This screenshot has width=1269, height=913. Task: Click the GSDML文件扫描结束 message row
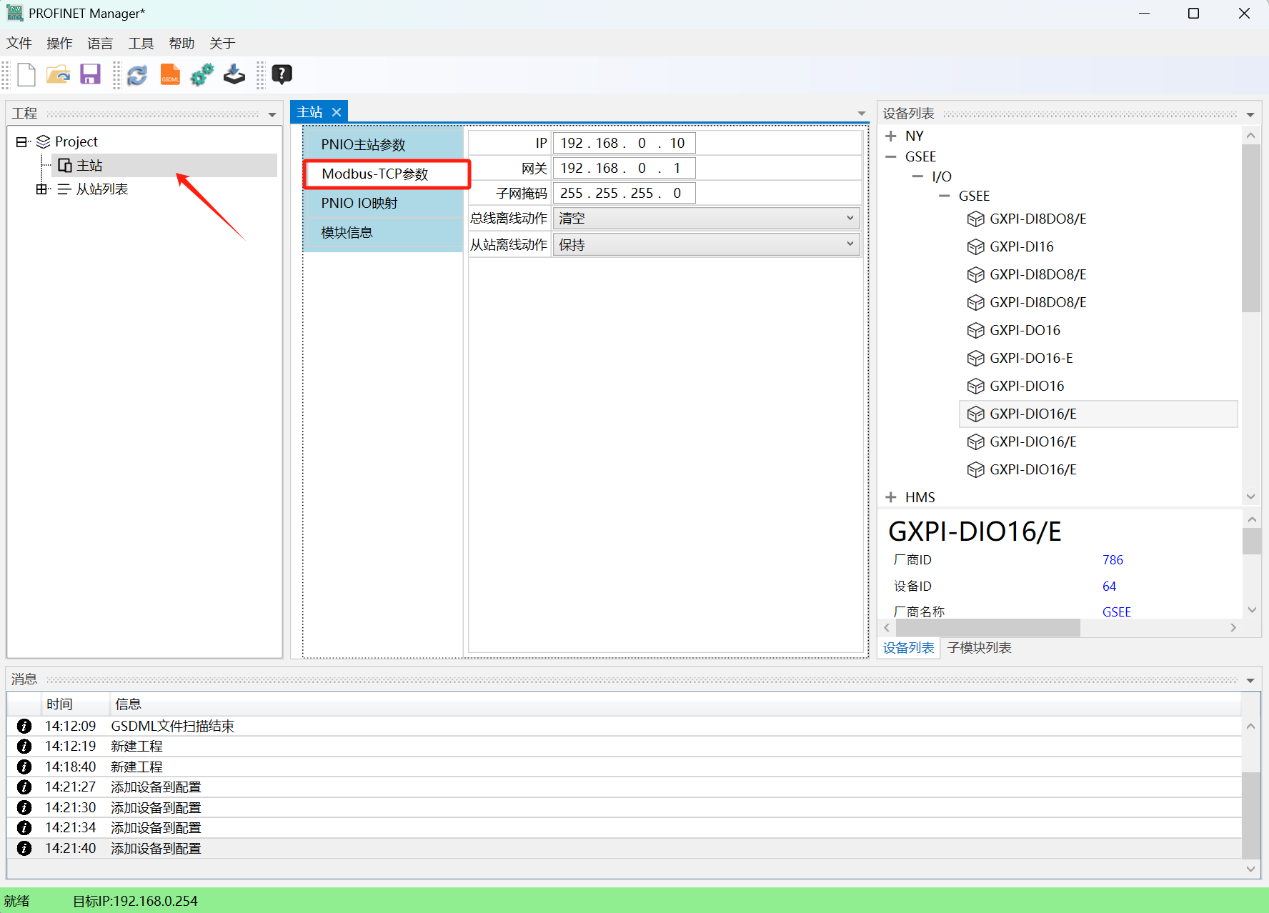coord(625,726)
